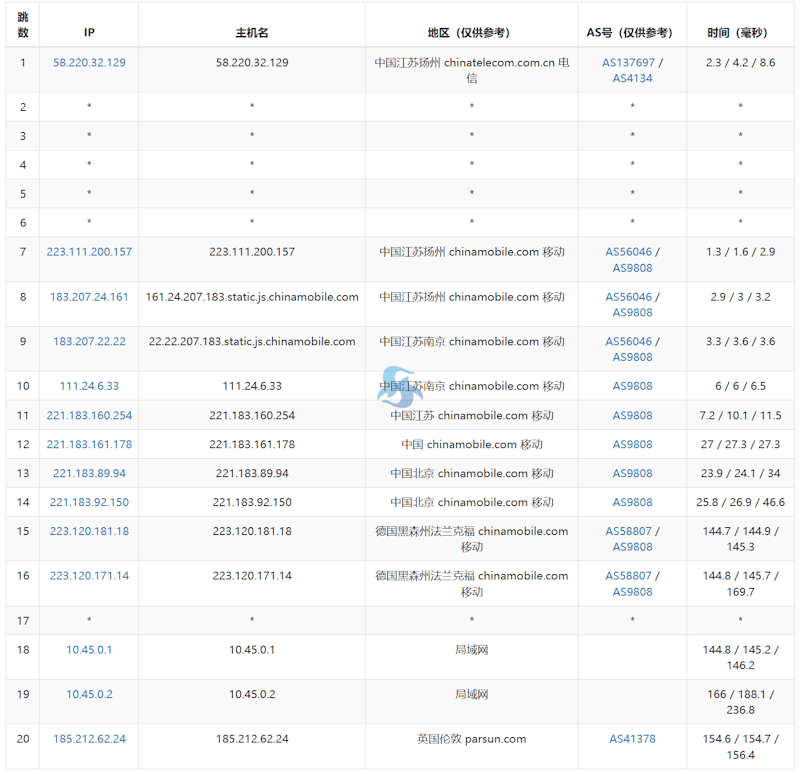The height and width of the screenshot is (774, 800).
Task: Open AS9808 link in hop 11 row
Action: click(x=633, y=415)
